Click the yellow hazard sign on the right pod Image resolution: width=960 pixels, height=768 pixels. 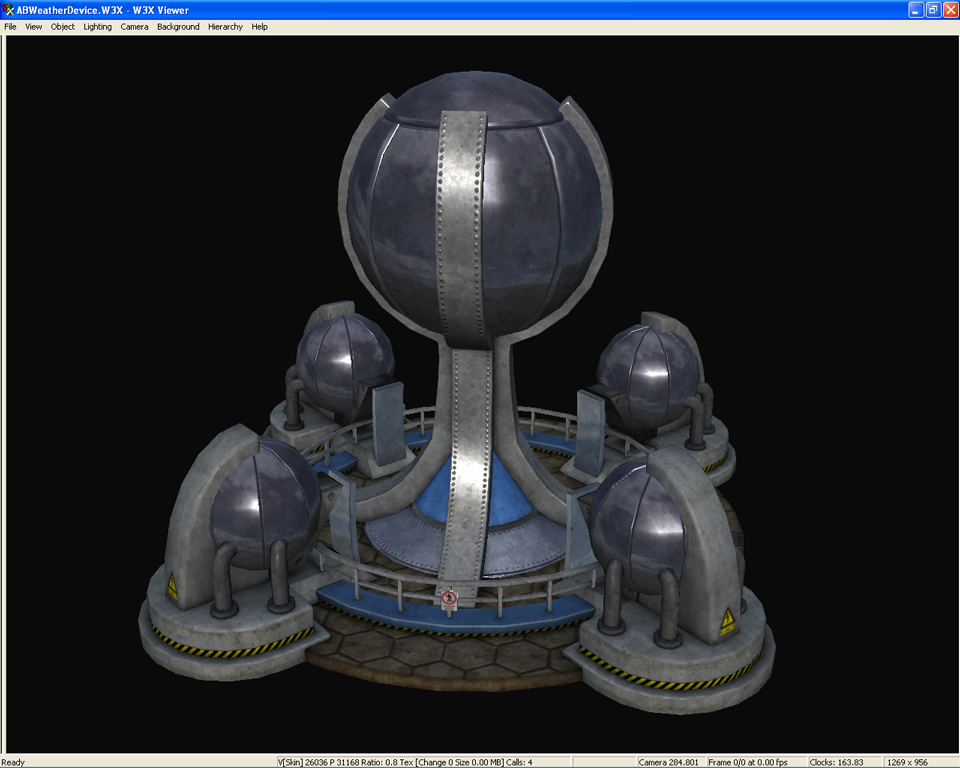click(726, 624)
